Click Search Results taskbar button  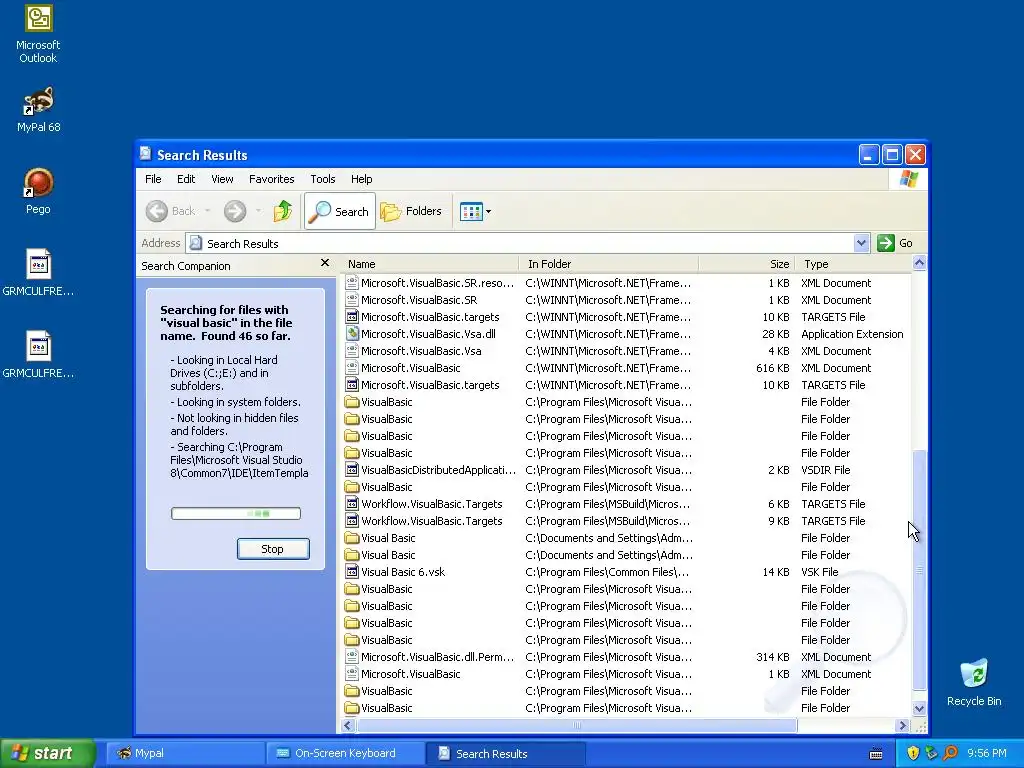[506, 753]
